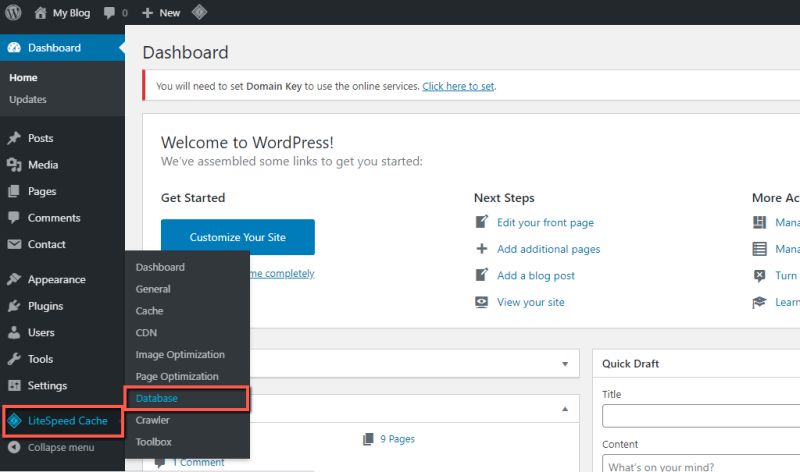Screen dimensions: 800x472
Task: Click the Plugins plug icon
Action: click(14, 306)
